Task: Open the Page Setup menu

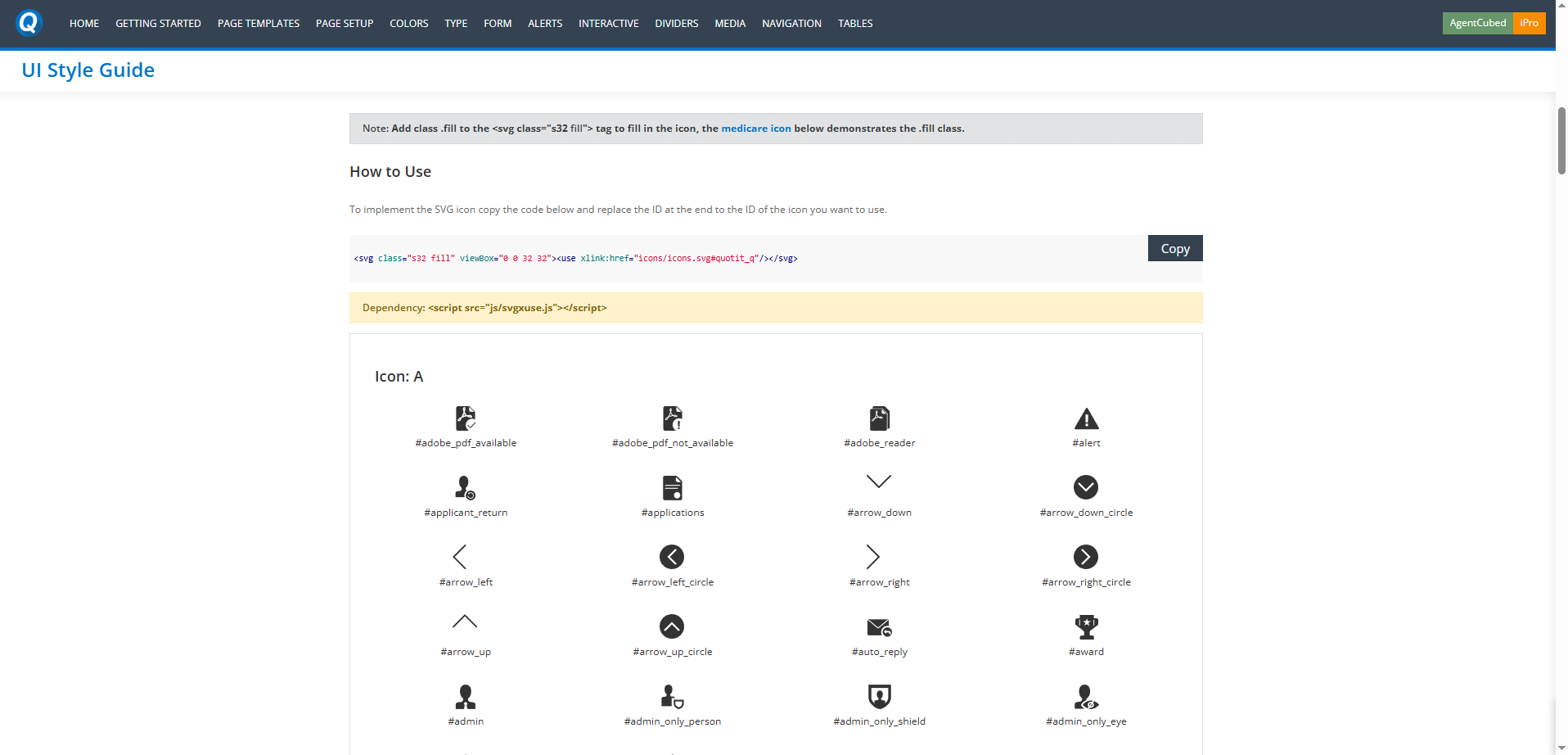Action: click(345, 23)
